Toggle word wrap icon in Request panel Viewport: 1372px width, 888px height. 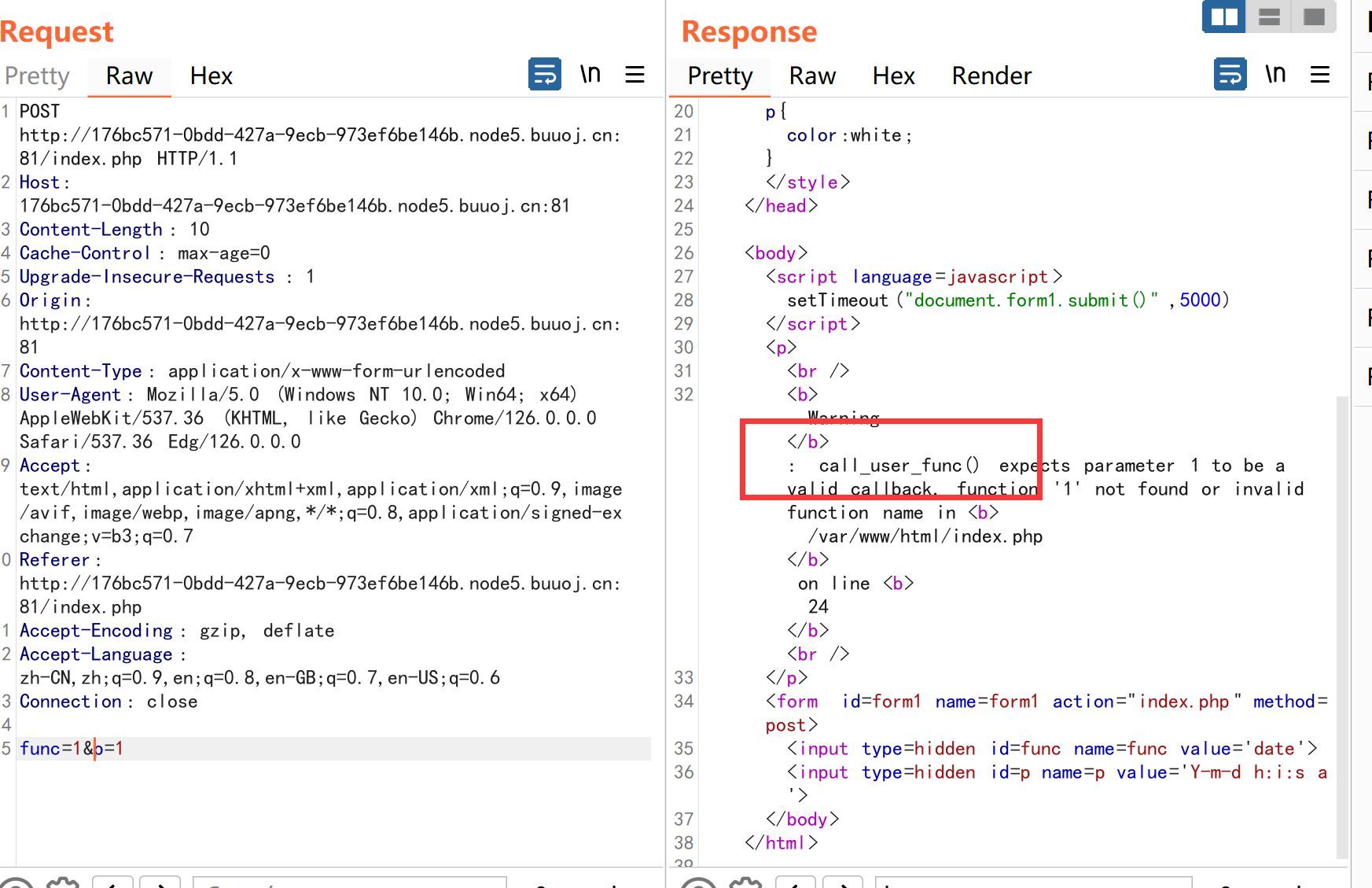click(545, 75)
